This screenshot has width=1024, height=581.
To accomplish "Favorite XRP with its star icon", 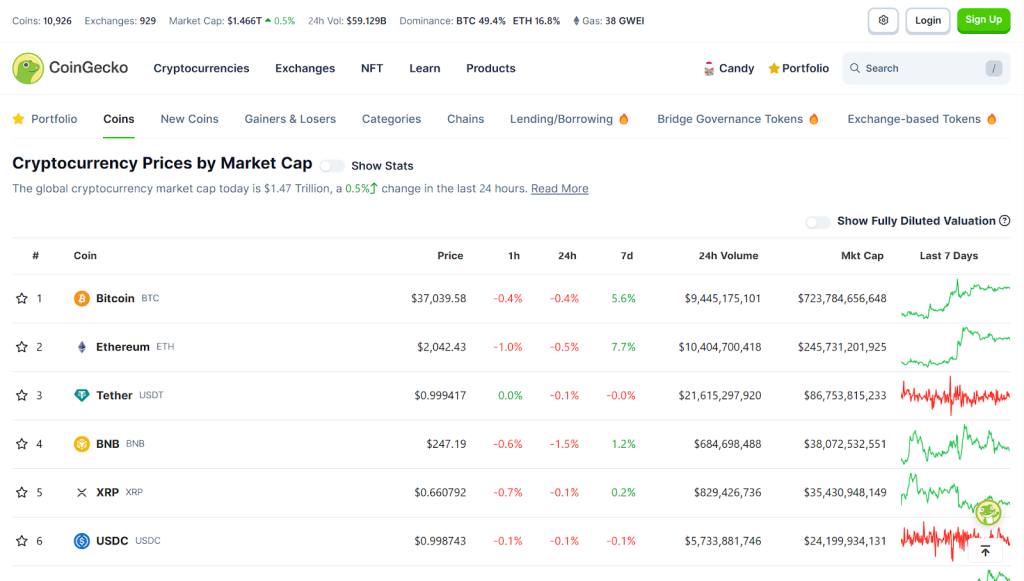I will (22, 492).
